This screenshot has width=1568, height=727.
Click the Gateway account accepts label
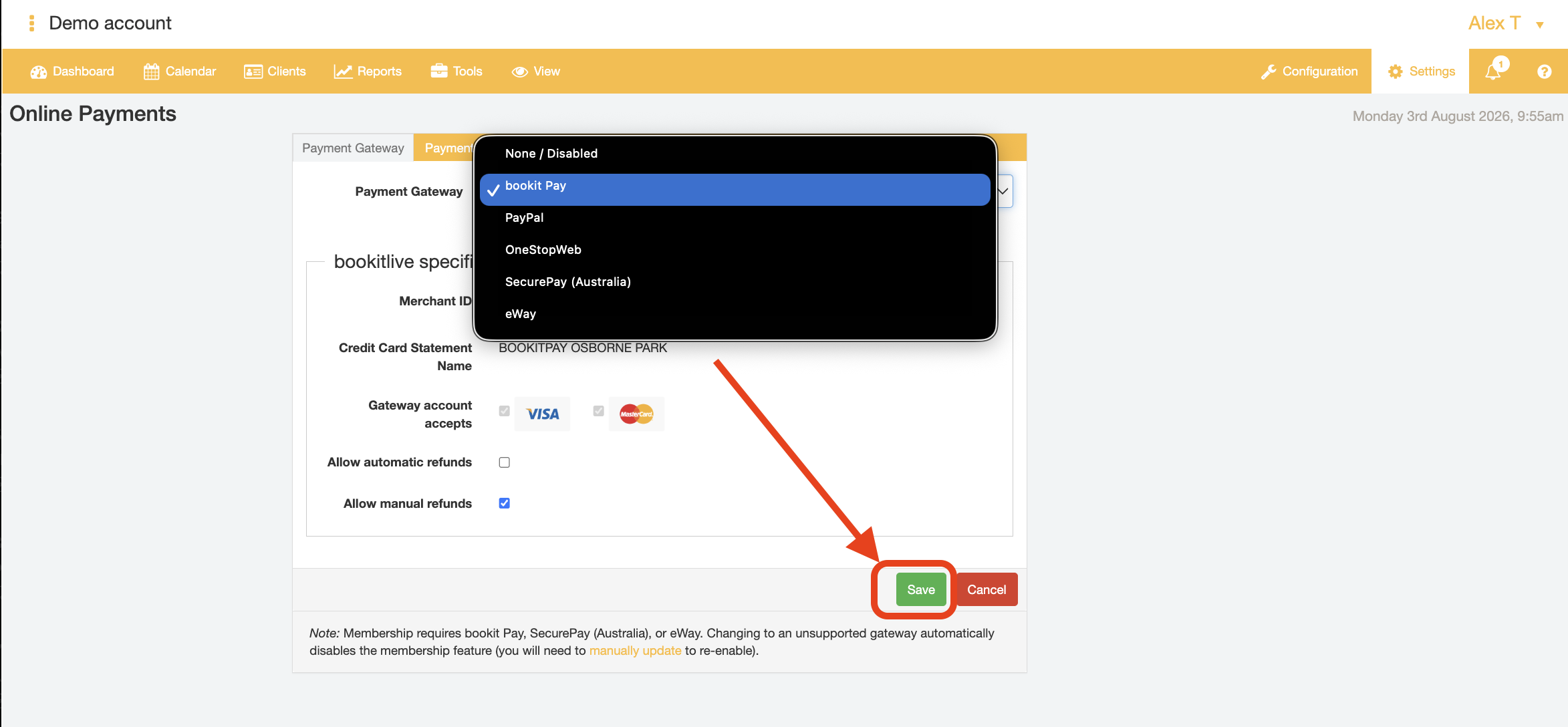[x=420, y=414]
